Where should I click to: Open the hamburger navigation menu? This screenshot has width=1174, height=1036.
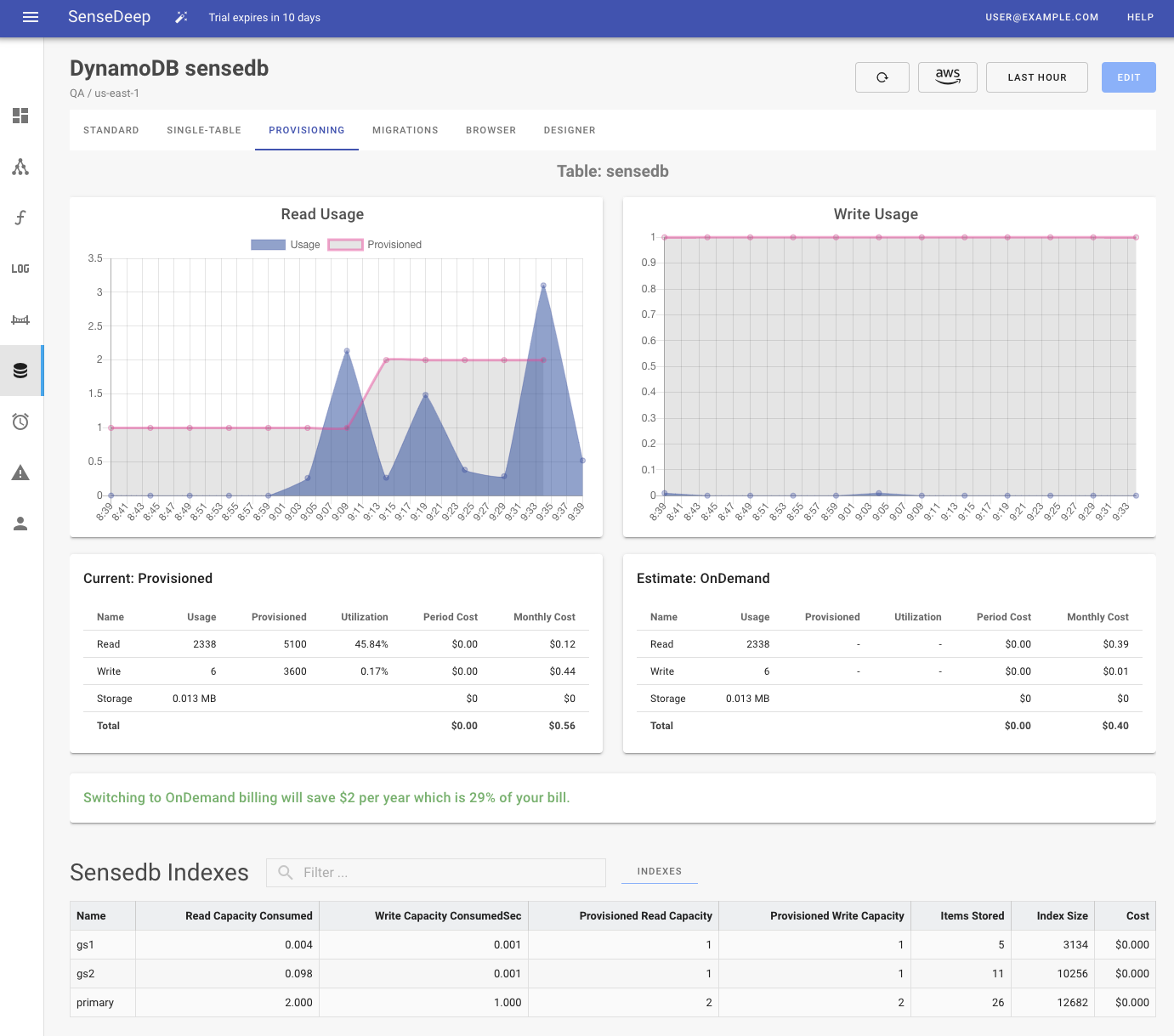(x=31, y=17)
